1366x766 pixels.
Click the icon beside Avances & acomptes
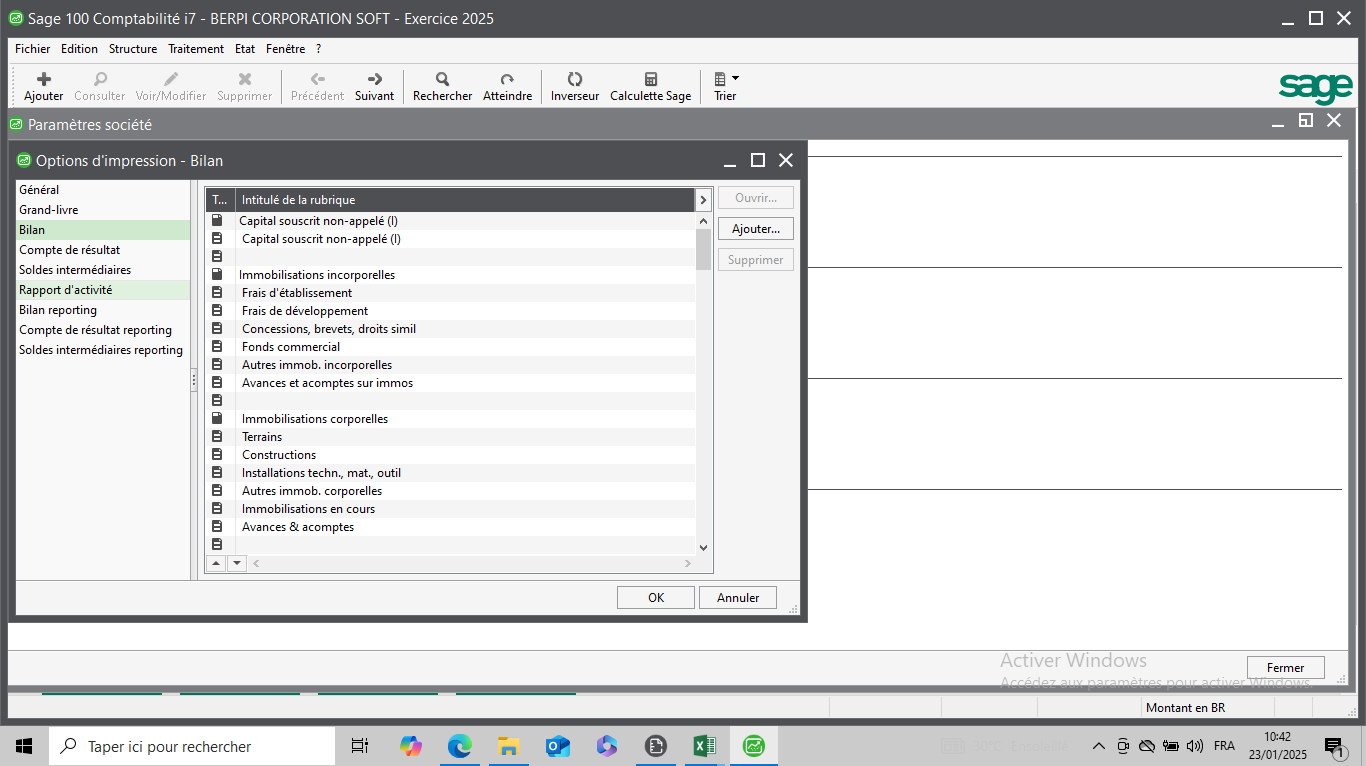point(217,527)
